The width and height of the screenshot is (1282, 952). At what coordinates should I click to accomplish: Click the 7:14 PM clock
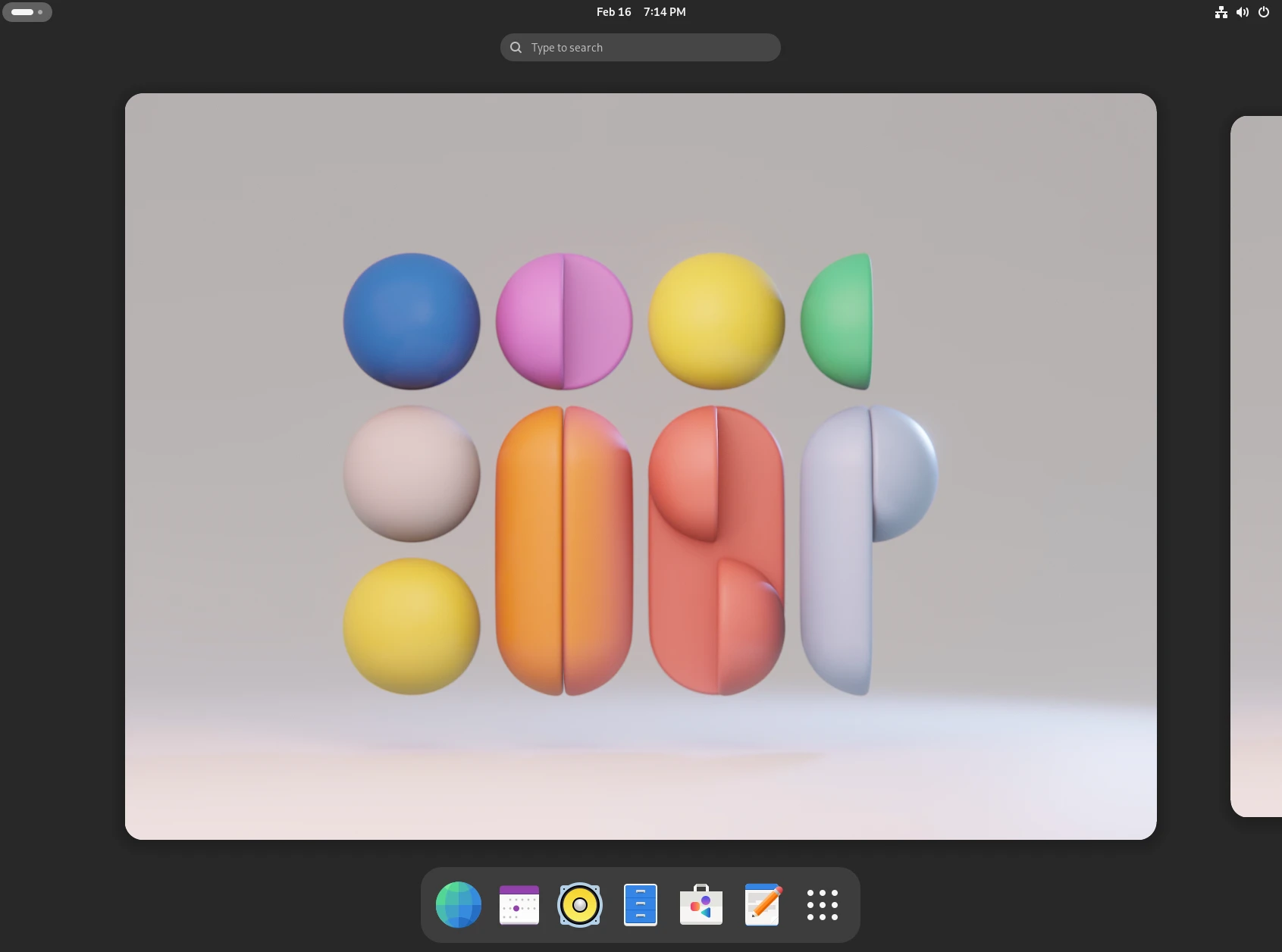point(664,12)
